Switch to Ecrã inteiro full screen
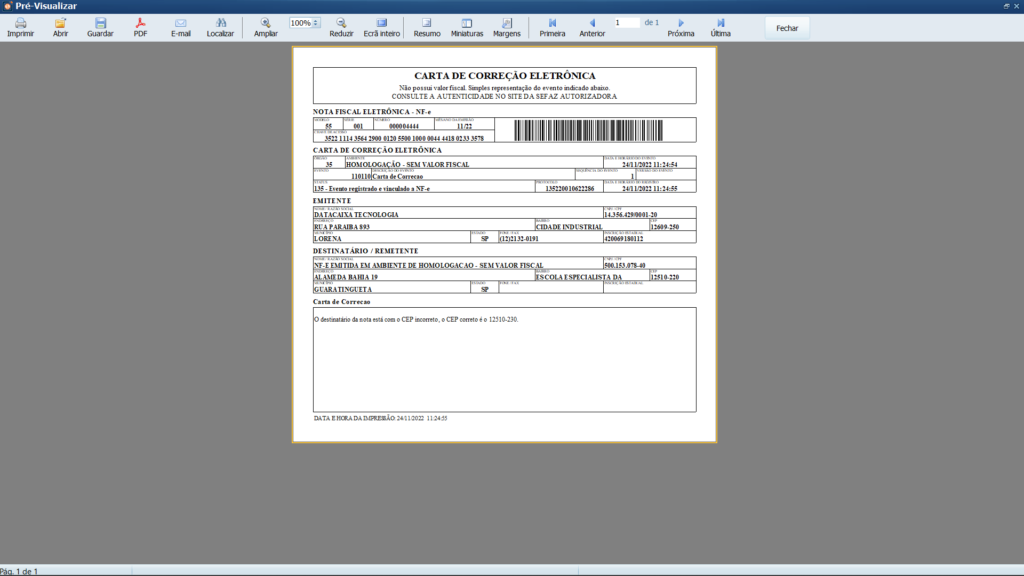The width and height of the screenshot is (1024, 576). coord(382,27)
